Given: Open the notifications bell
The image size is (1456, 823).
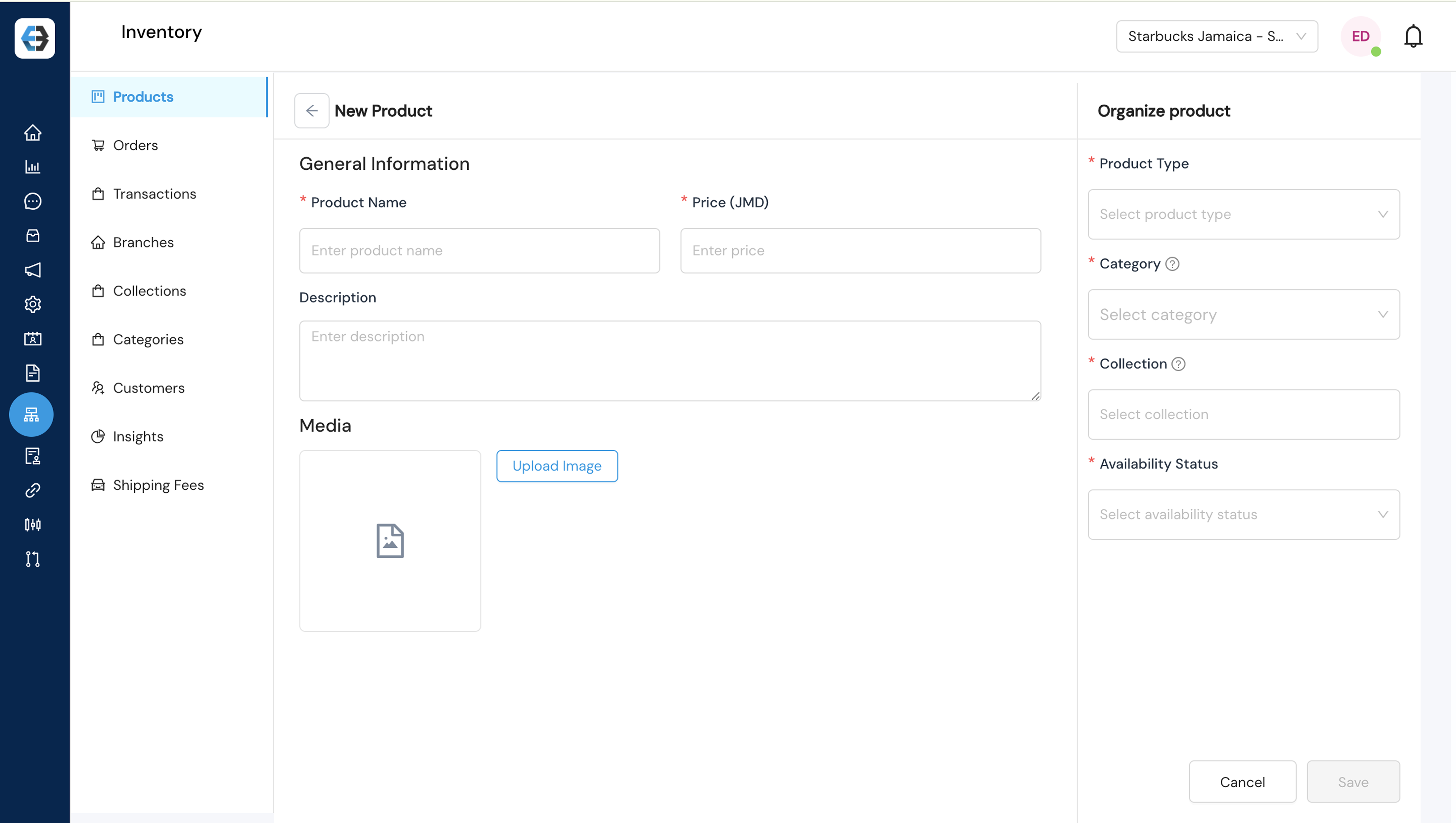Looking at the screenshot, I should pyautogui.click(x=1413, y=37).
